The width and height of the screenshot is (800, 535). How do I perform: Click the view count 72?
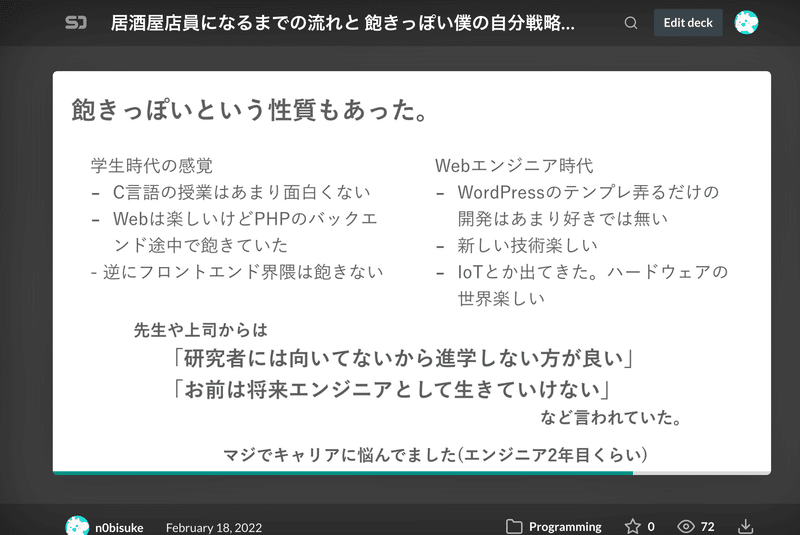coord(708,526)
